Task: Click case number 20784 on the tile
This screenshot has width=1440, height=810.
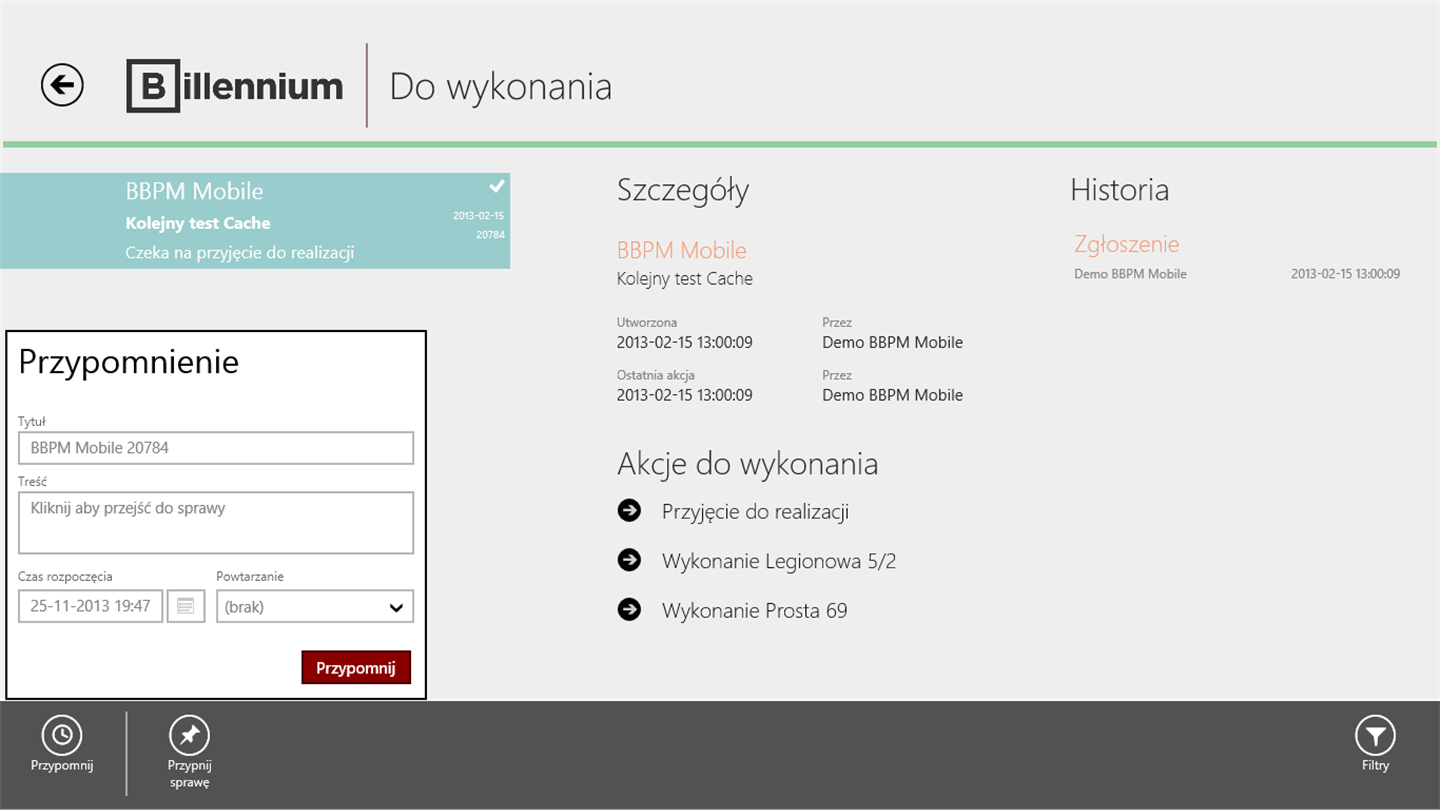Action: (490, 235)
